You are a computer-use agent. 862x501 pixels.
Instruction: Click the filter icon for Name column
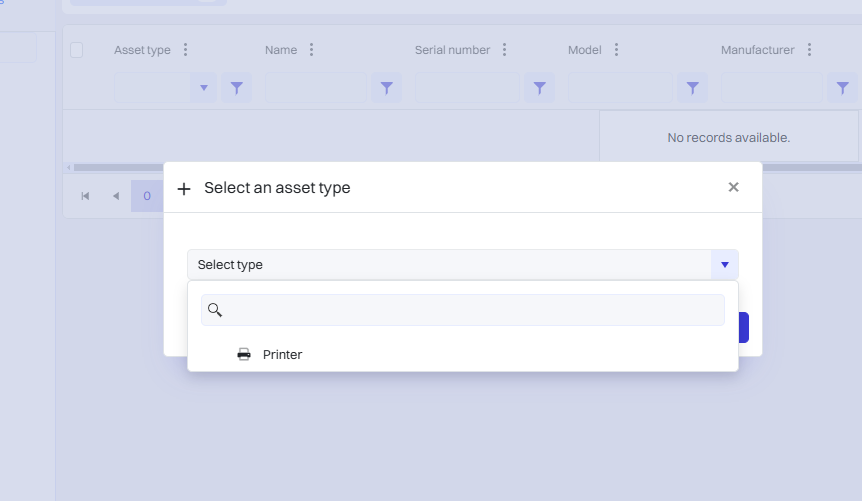pos(387,88)
